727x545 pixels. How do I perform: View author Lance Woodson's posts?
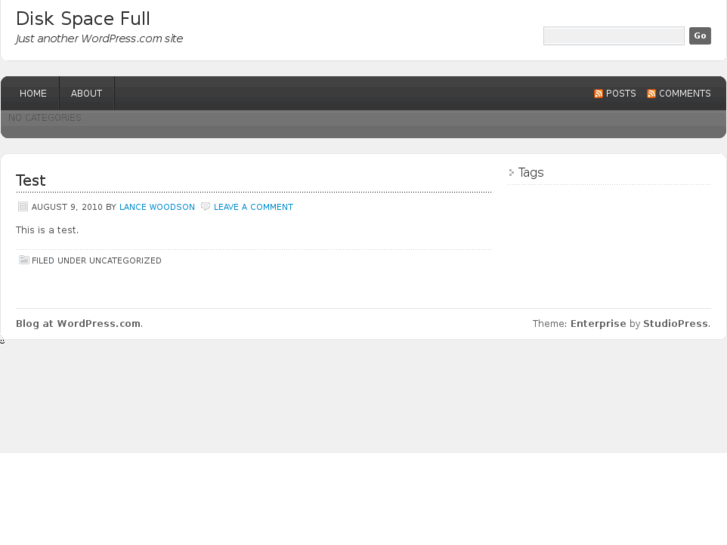tap(157, 207)
